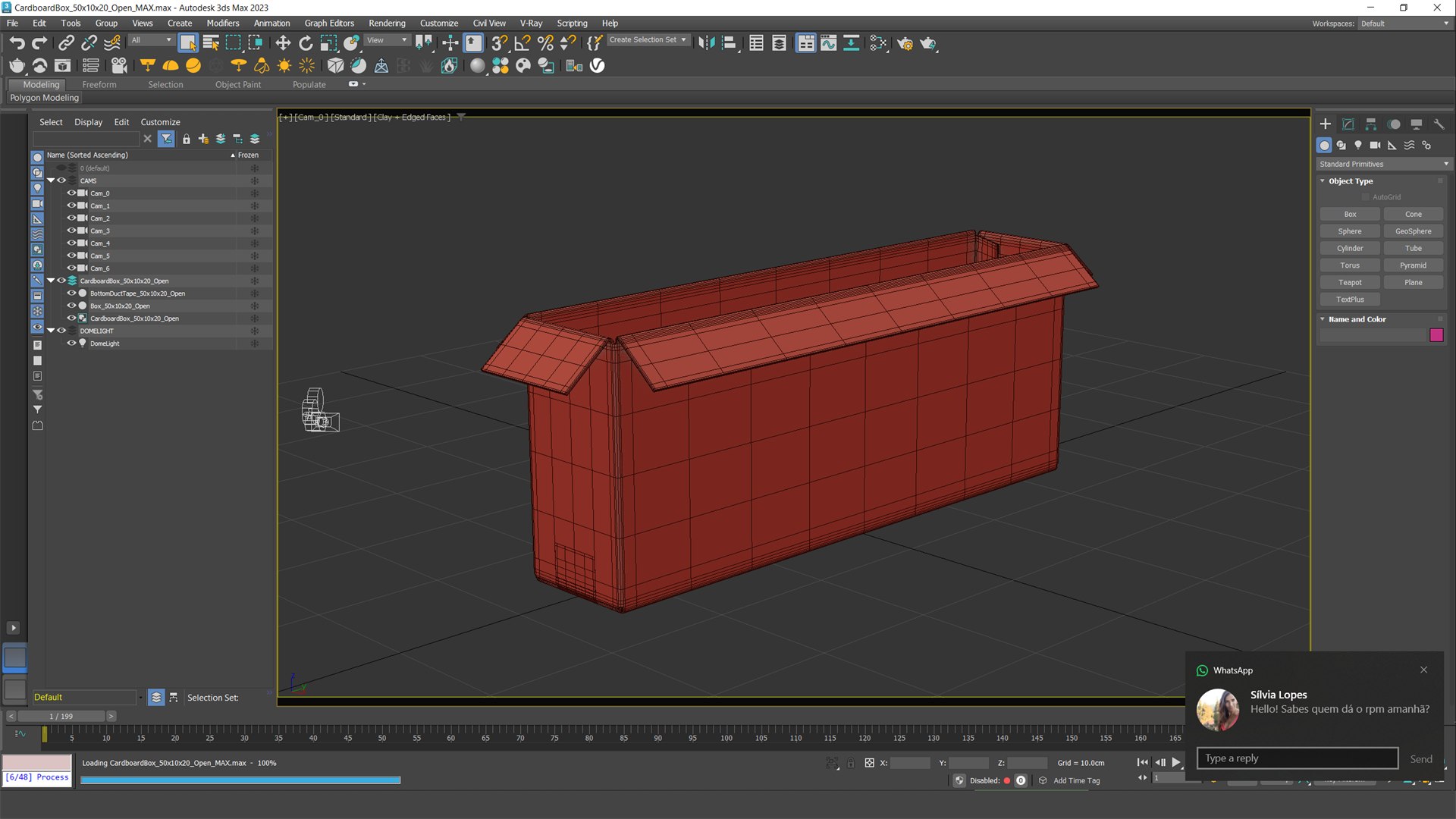Open the Utilities wrench panel icon

click(1439, 124)
